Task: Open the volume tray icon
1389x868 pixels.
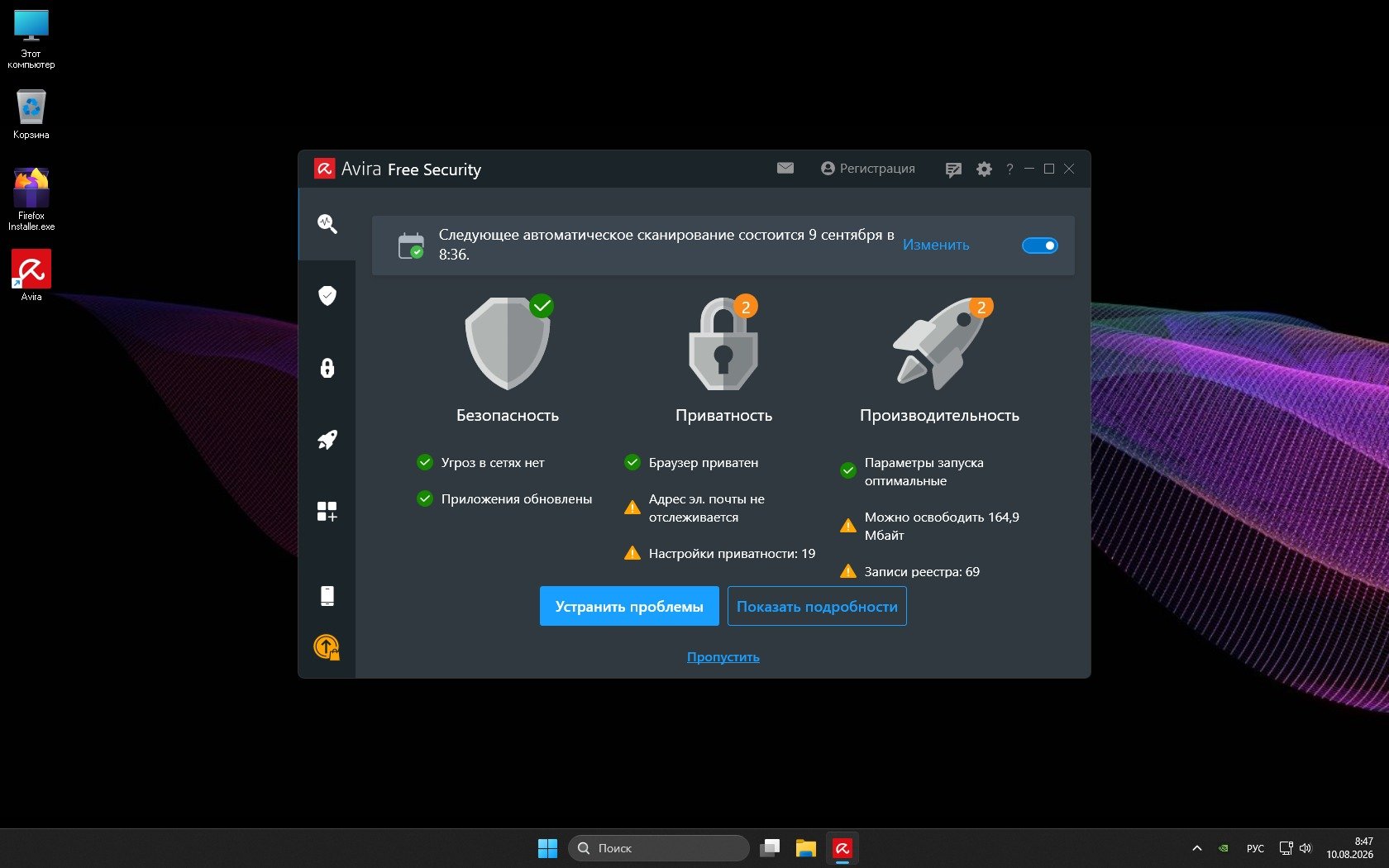Action: (x=1305, y=848)
